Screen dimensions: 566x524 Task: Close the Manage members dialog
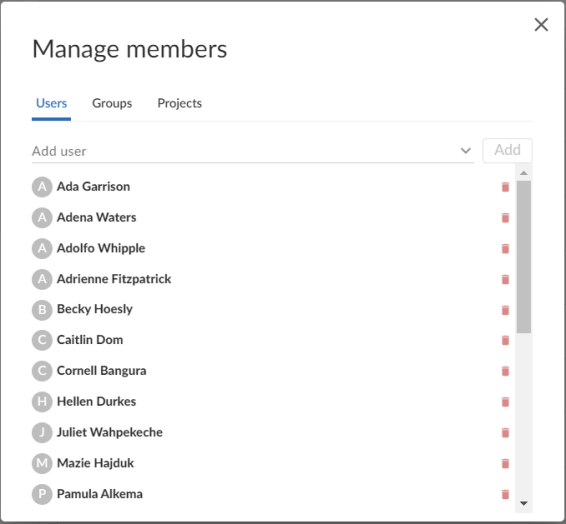click(541, 25)
